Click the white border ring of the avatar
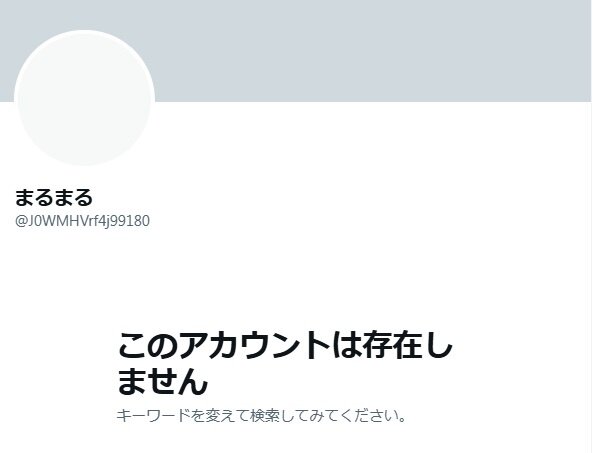The height and width of the screenshot is (453, 595). 84,31
